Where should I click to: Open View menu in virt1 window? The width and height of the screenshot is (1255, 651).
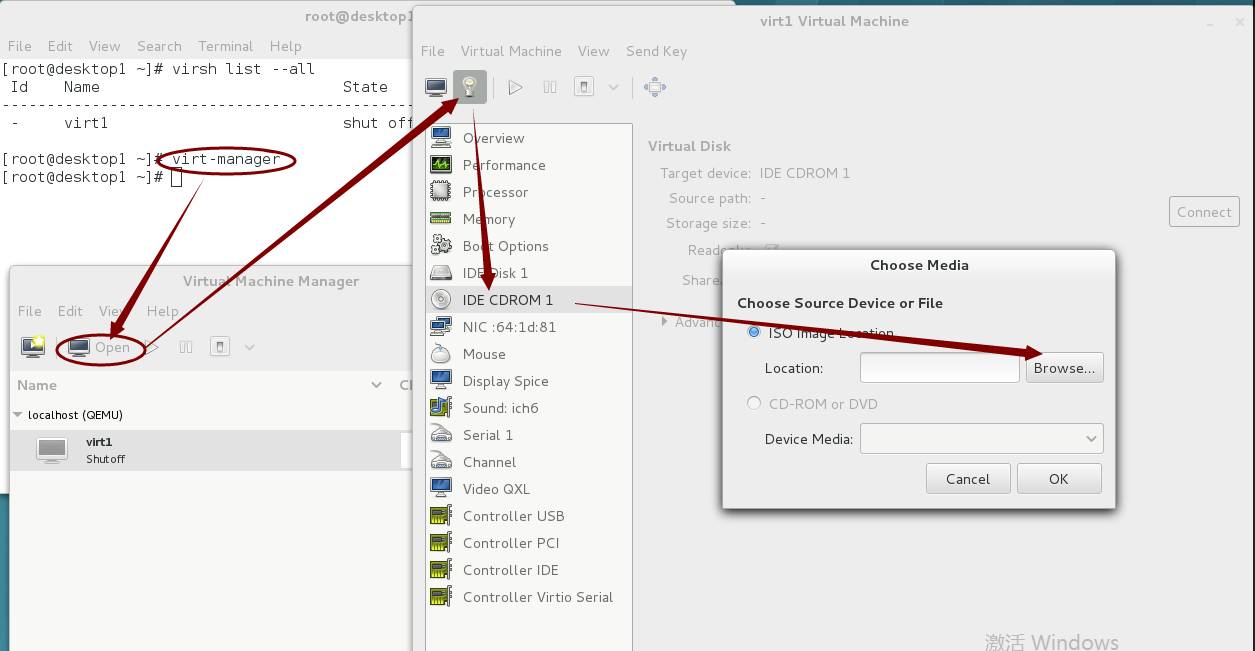point(593,51)
